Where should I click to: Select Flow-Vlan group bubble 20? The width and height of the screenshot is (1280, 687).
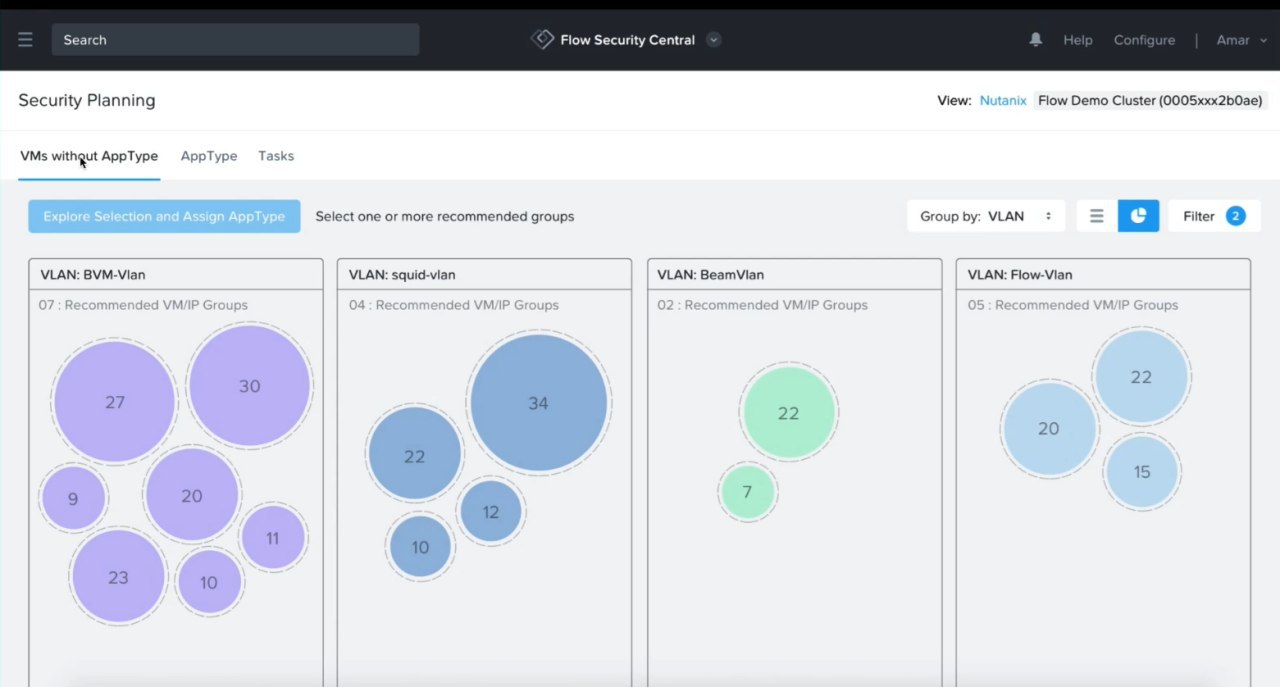(1048, 428)
